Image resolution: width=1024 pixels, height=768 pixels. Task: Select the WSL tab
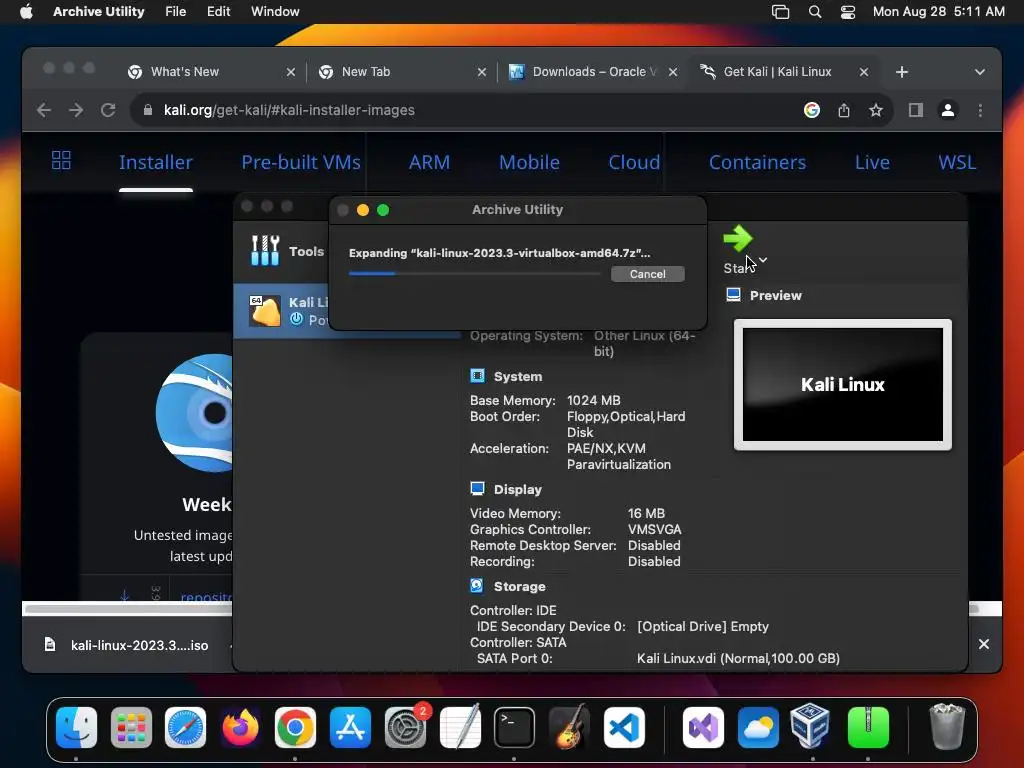pos(957,162)
